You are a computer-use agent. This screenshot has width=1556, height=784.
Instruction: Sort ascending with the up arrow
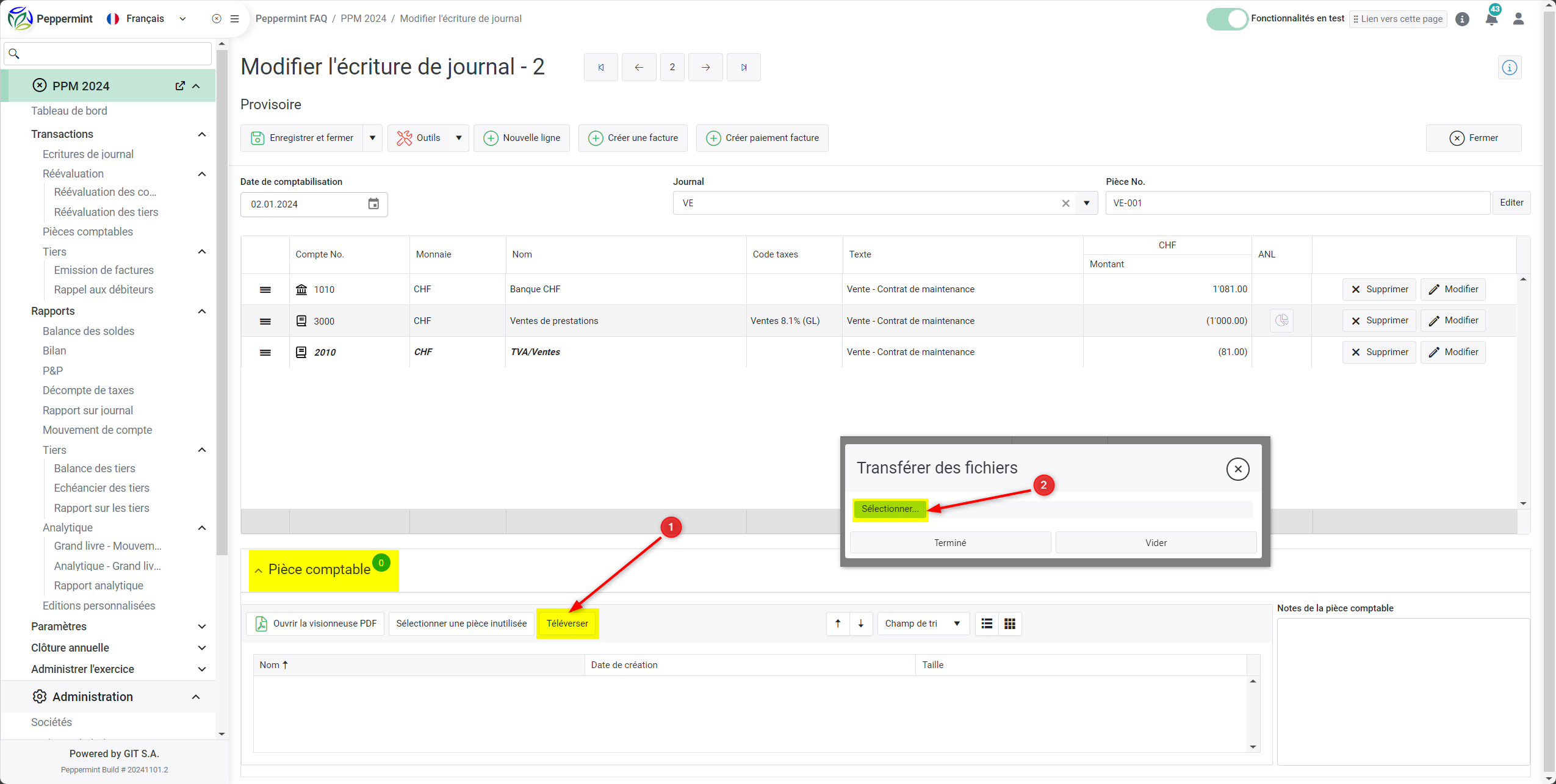[838, 624]
